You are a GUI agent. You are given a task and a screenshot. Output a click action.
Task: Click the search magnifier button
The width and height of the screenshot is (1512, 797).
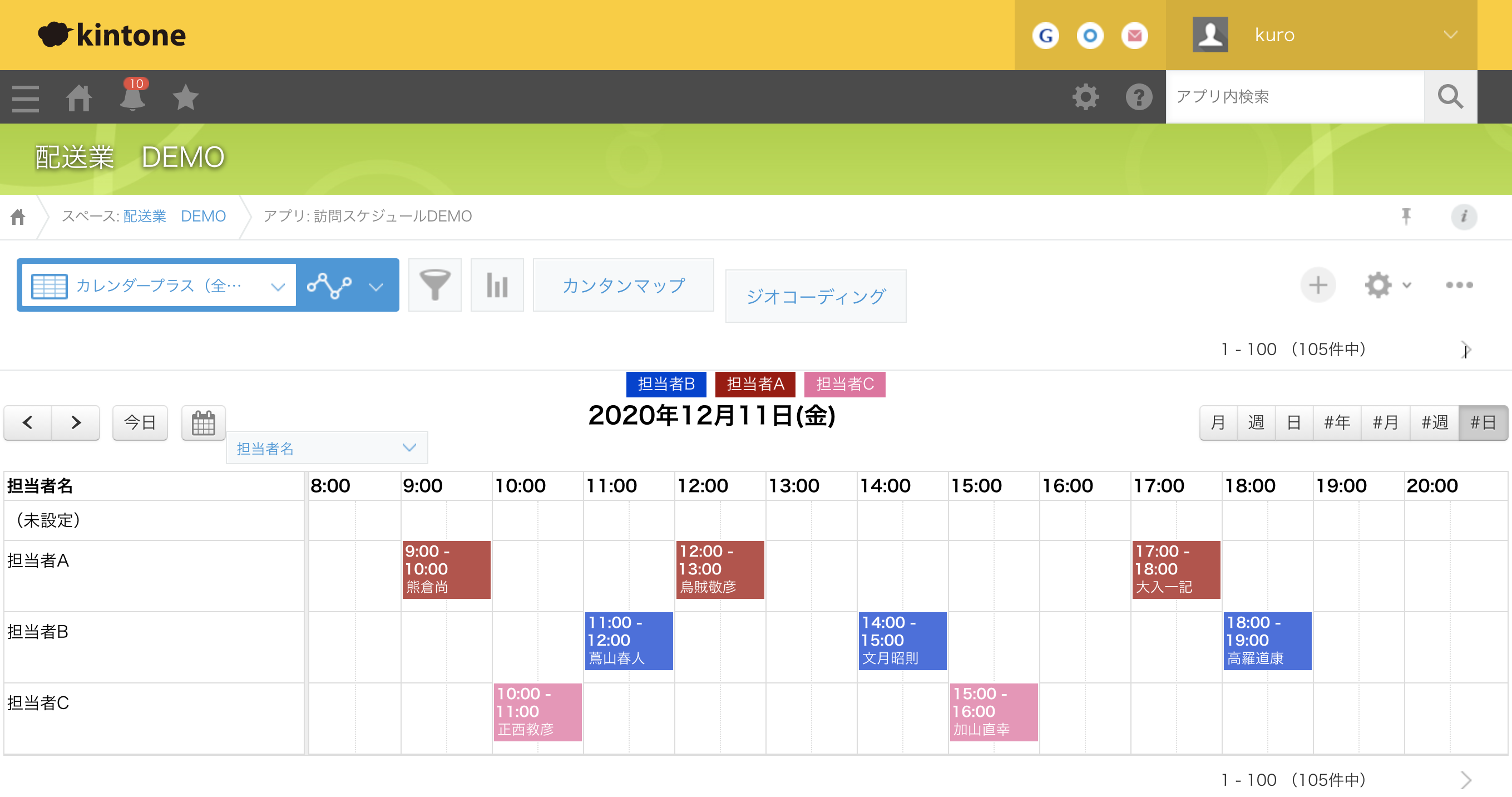1450,97
